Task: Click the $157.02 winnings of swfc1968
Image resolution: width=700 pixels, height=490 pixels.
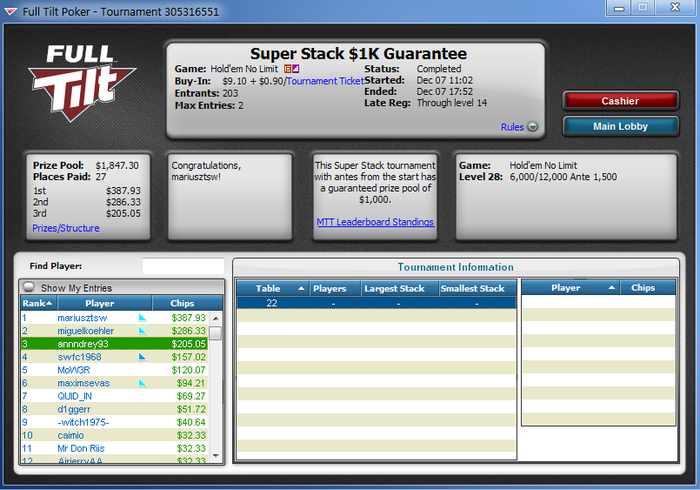Action: (188, 357)
